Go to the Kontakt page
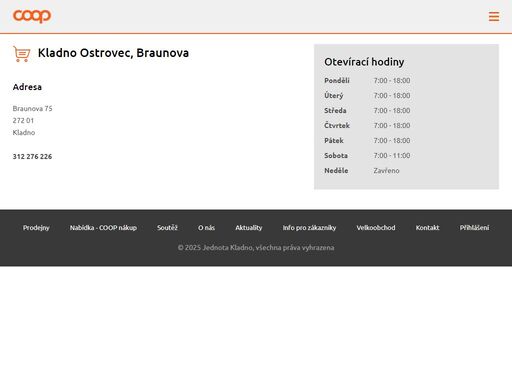Screen dimensions: 512x384 (427, 228)
